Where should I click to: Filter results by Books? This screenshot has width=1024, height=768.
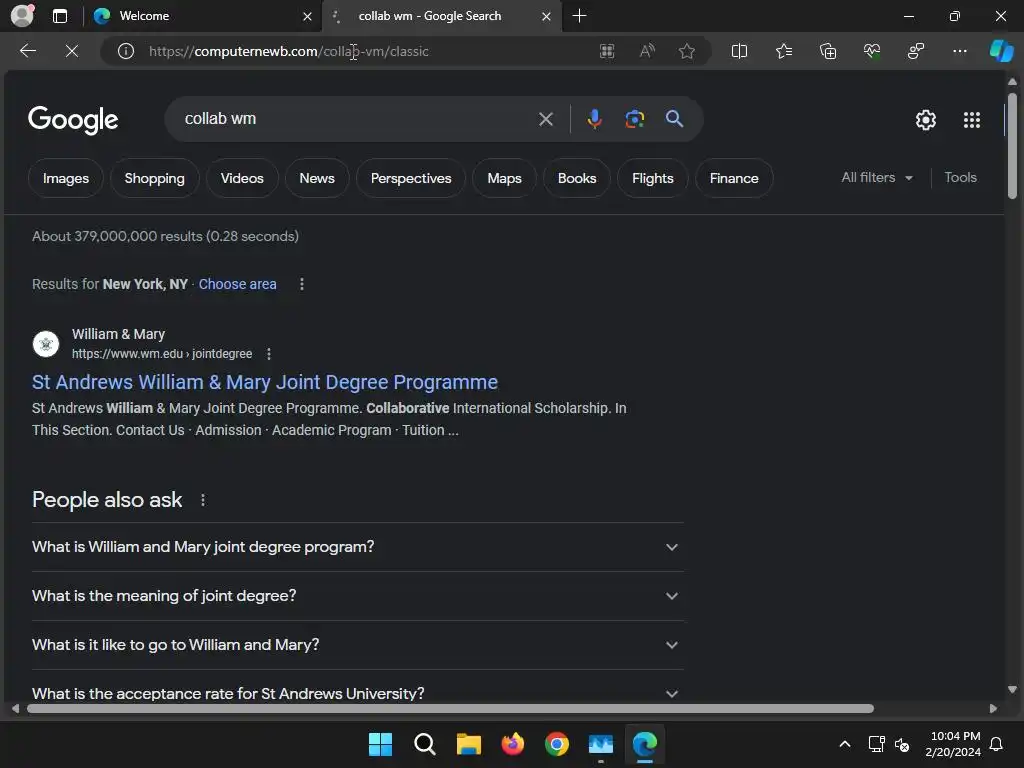[x=577, y=178]
